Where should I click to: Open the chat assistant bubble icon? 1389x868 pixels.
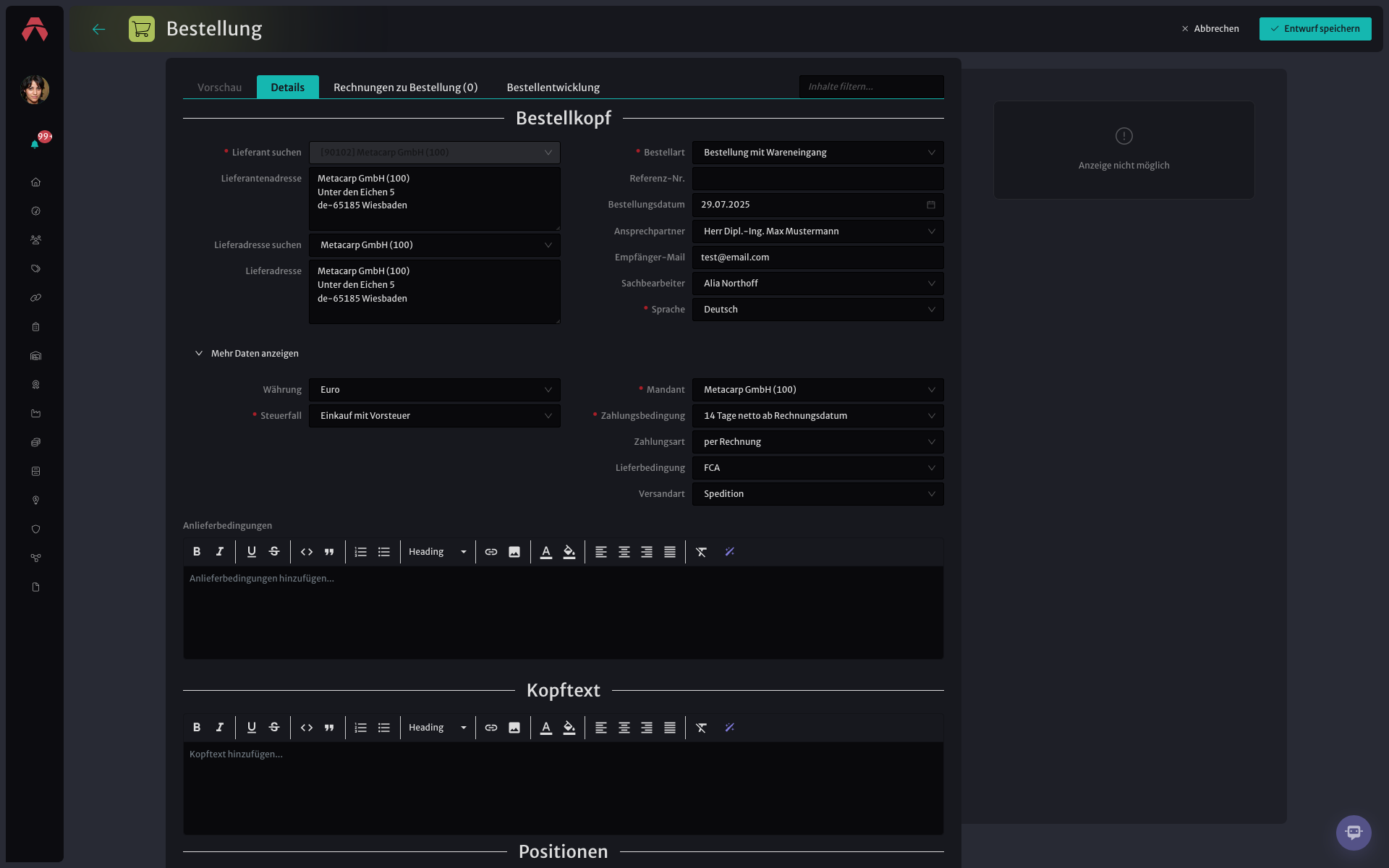click(1354, 833)
